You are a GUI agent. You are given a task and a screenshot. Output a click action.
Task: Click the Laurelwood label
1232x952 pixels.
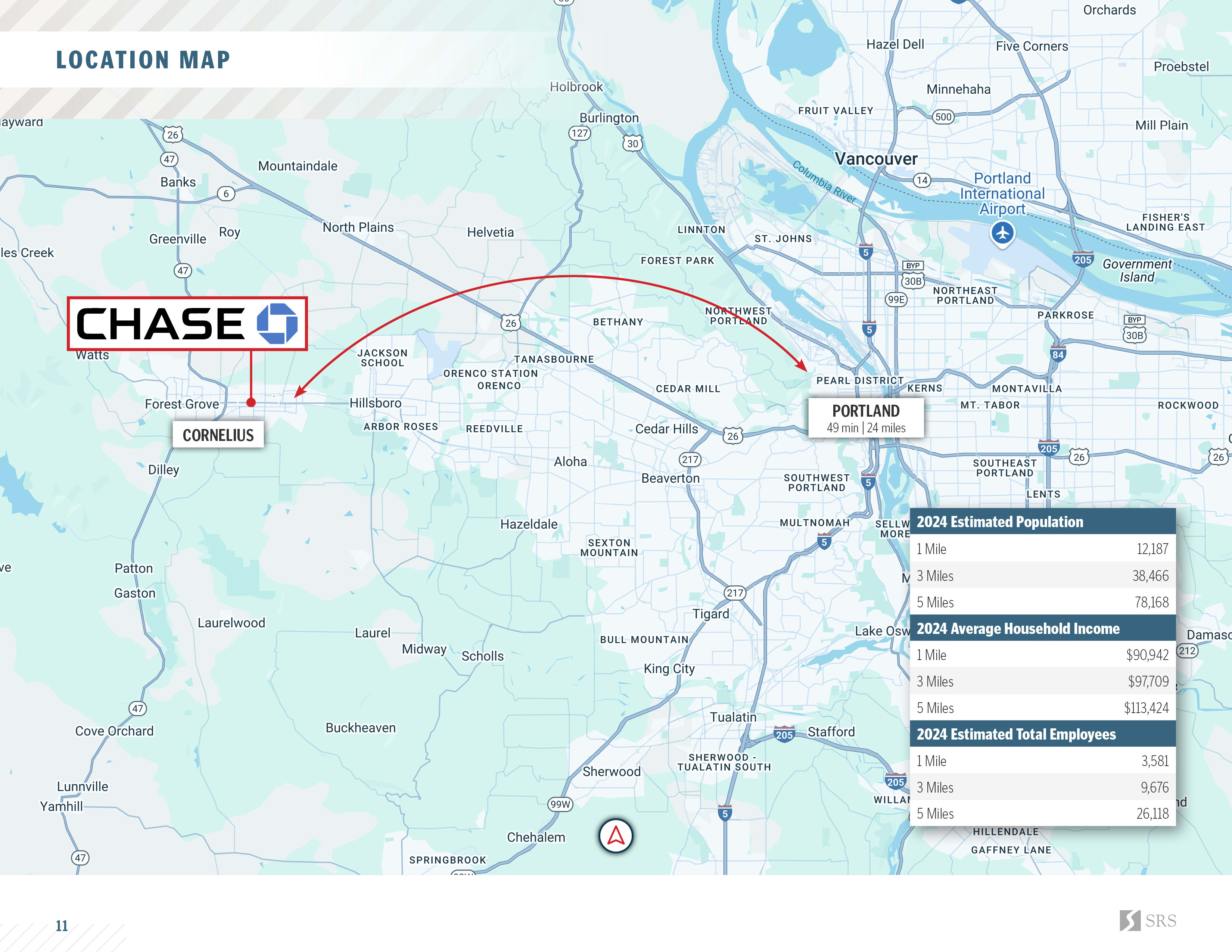231,623
